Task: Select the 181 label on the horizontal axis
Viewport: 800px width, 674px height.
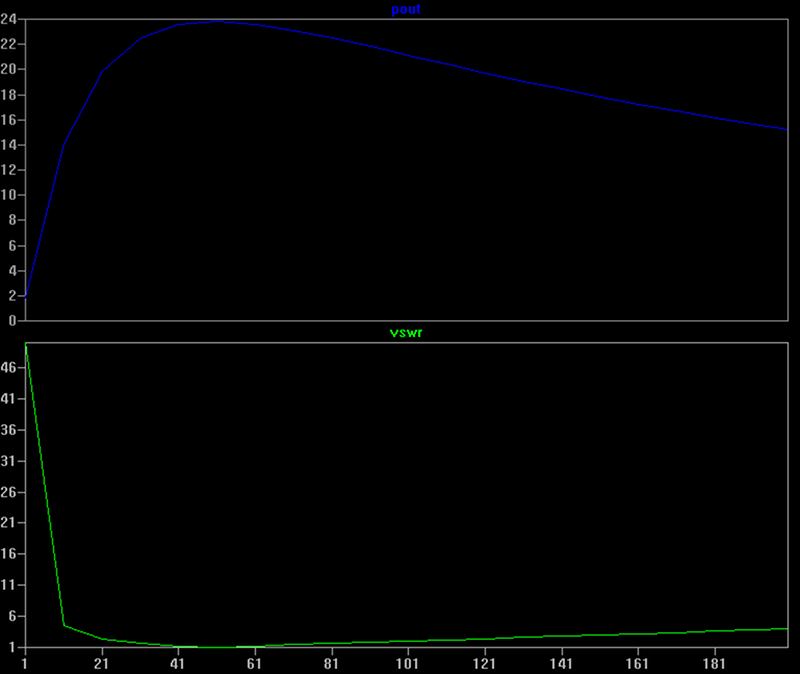Action: pyautogui.click(x=714, y=664)
